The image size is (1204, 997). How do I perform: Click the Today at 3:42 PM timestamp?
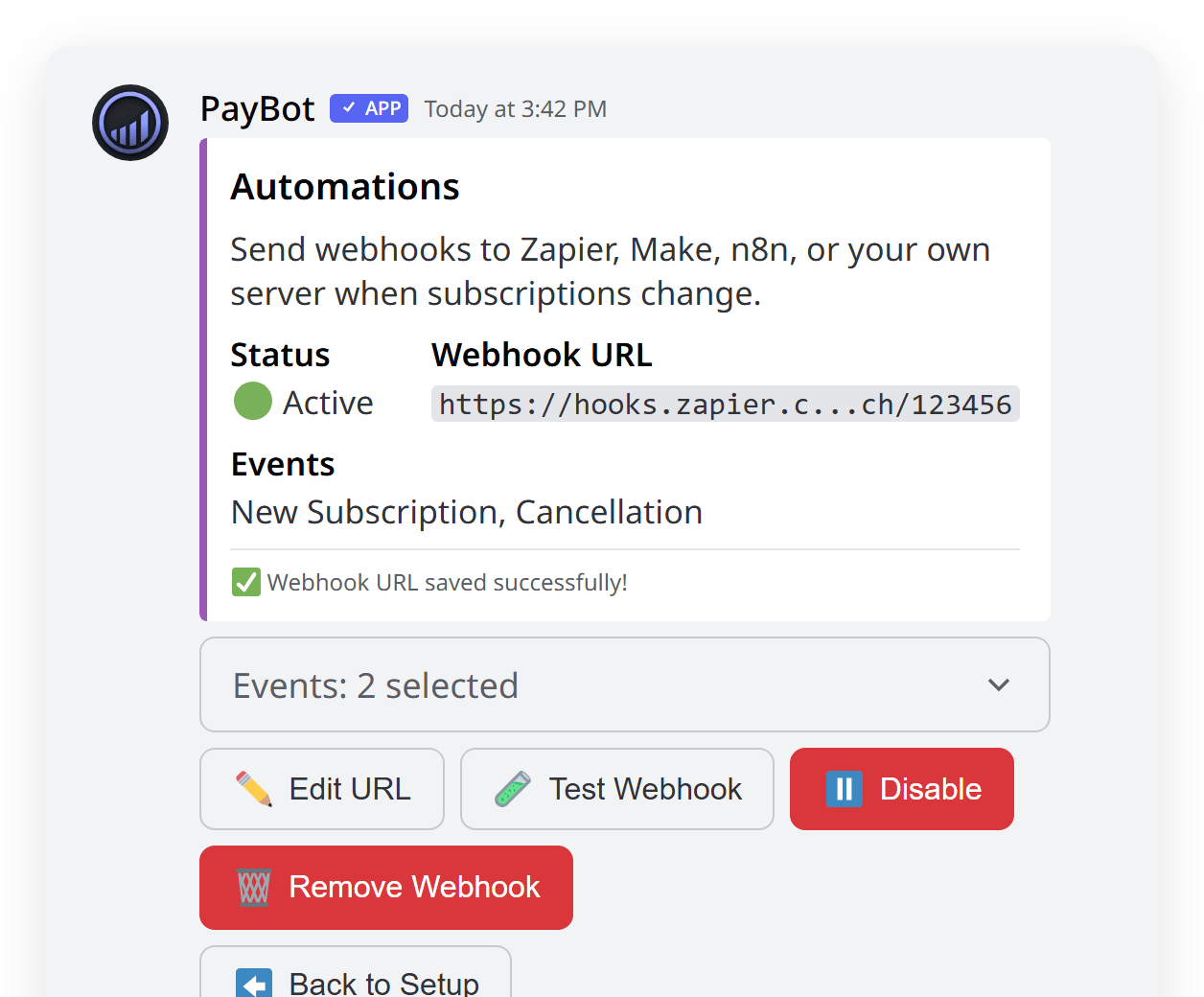coord(515,108)
